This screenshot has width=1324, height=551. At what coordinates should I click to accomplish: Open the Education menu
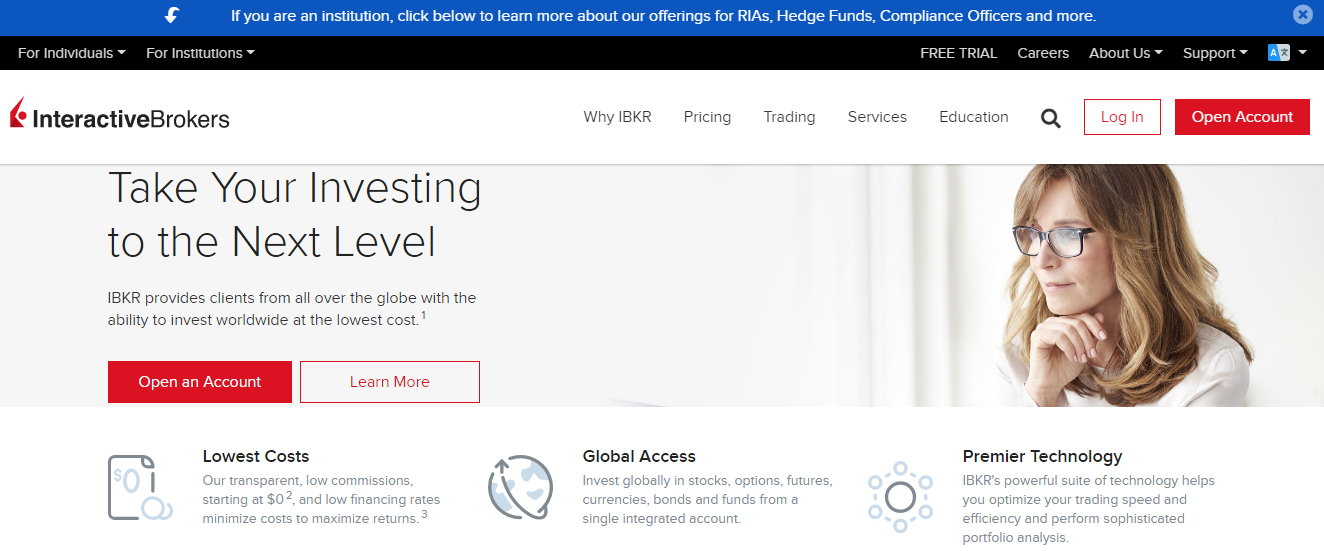pyautogui.click(x=973, y=117)
